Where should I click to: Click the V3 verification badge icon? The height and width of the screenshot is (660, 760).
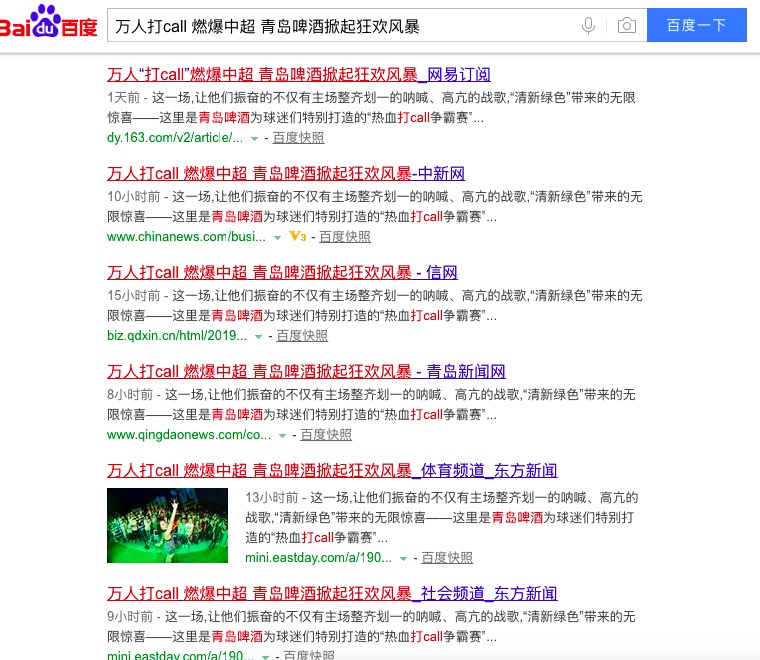coord(298,237)
